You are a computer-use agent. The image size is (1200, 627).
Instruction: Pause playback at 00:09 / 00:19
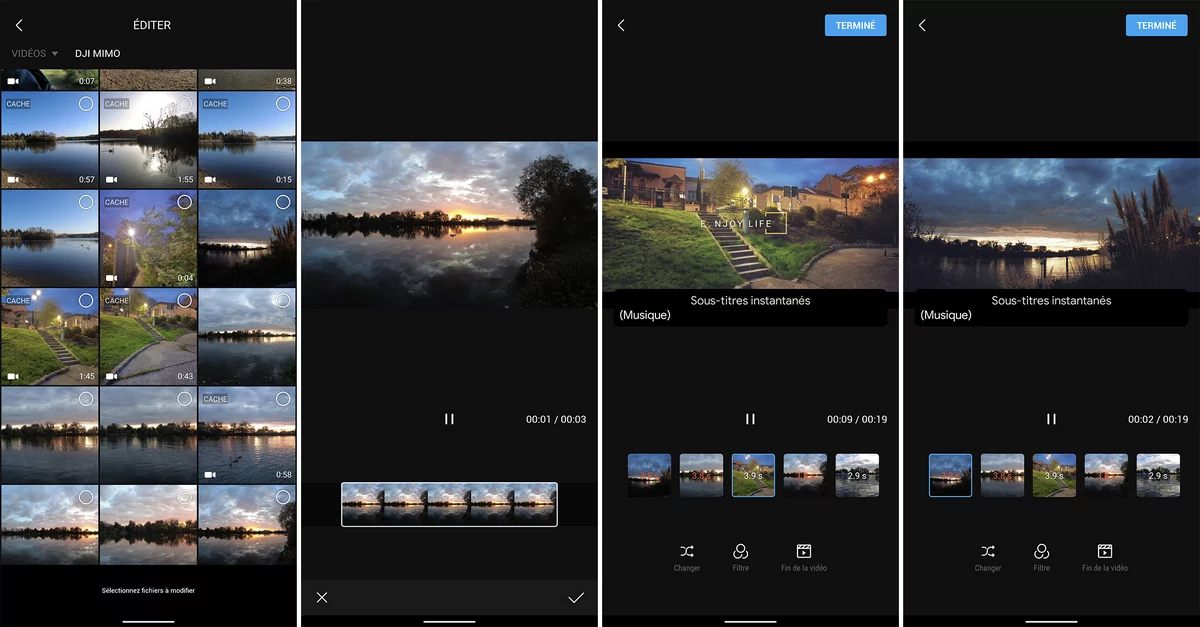(750, 419)
